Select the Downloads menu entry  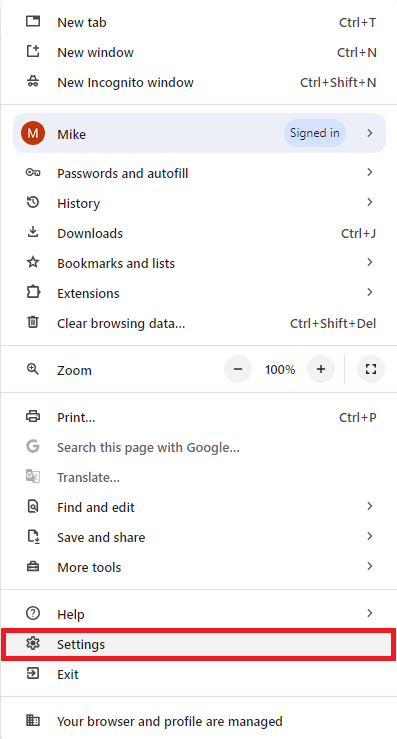click(198, 233)
